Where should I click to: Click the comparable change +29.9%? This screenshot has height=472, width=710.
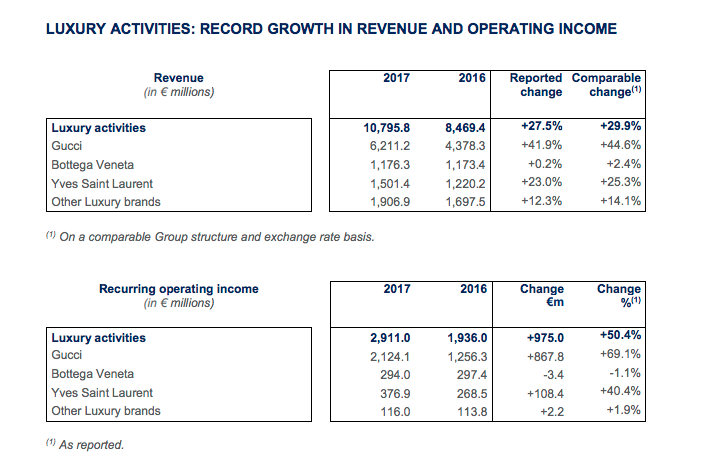pyautogui.click(x=620, y=126)
